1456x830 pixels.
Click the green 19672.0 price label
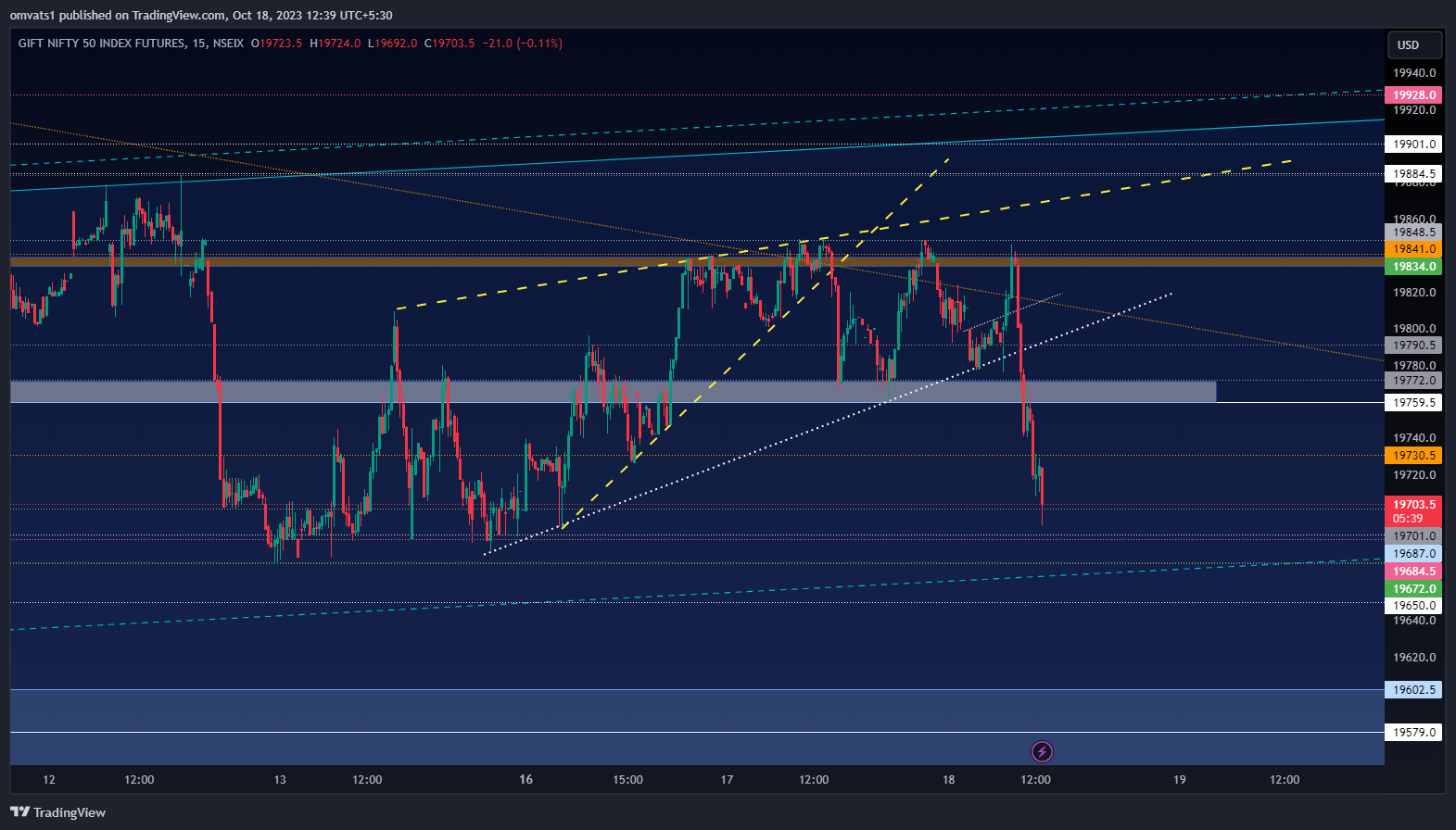click(x=1414, y=589)
